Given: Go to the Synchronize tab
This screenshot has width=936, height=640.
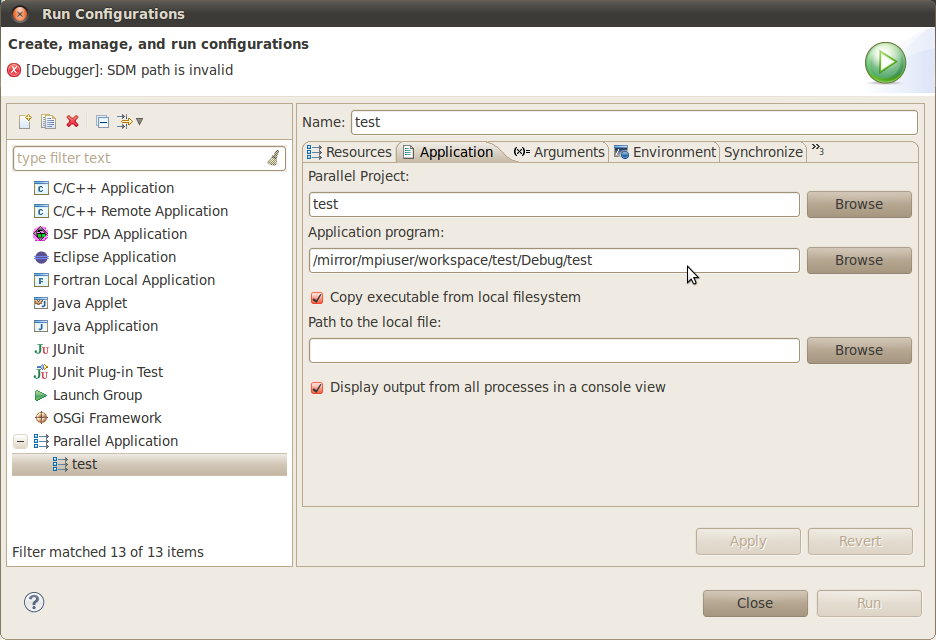Looking at the screenshot, I should click(x=763, y=152).
